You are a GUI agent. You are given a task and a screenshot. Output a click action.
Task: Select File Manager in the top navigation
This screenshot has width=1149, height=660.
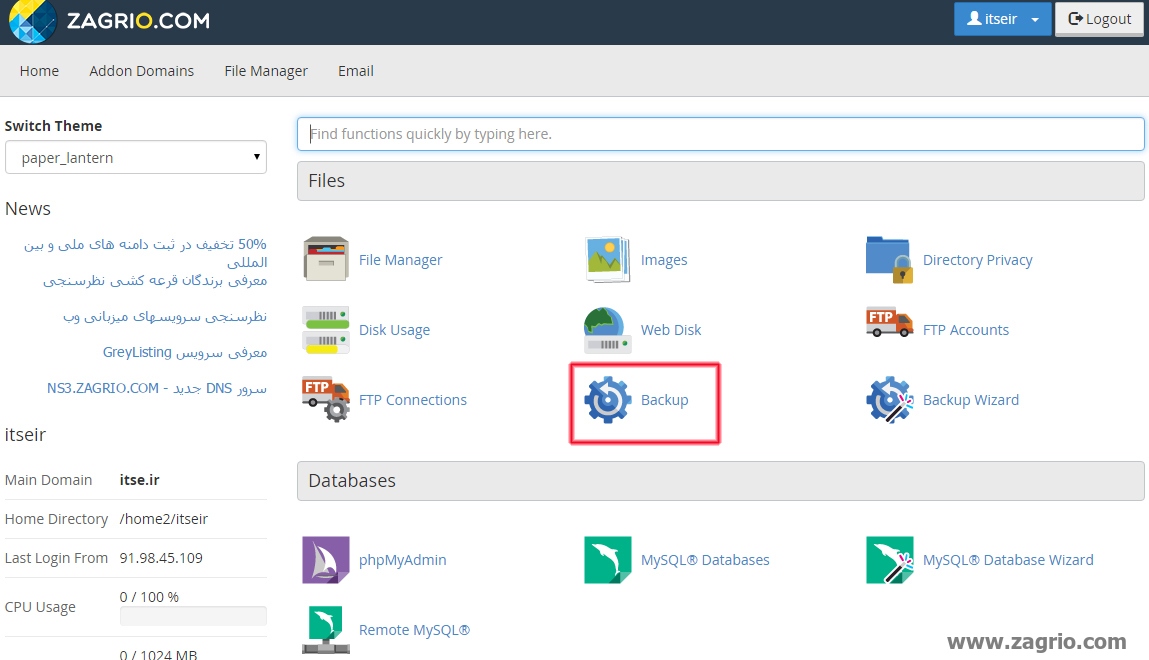[x=266, y=71]
